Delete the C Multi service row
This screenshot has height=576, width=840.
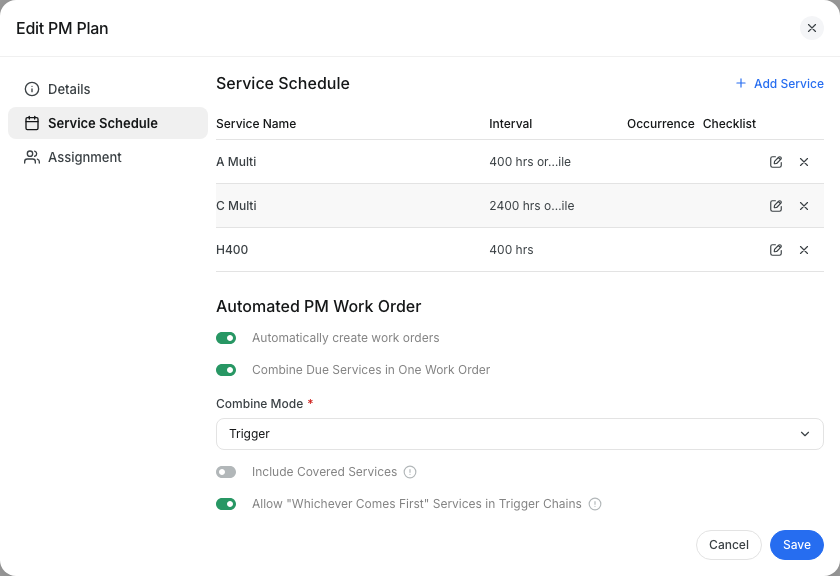click(x=804, y=206)
